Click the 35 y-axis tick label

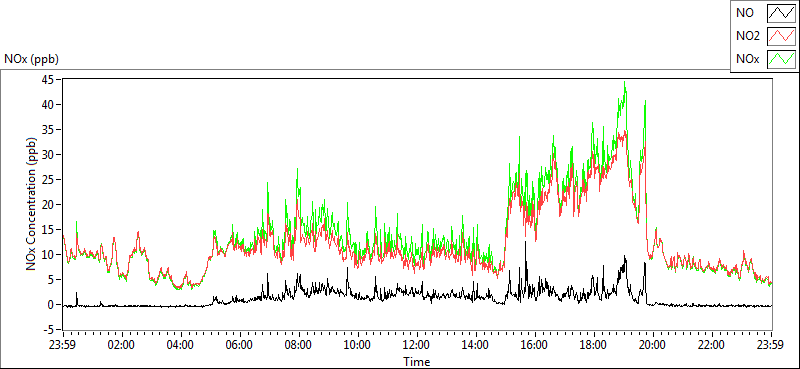click(47, 130)
